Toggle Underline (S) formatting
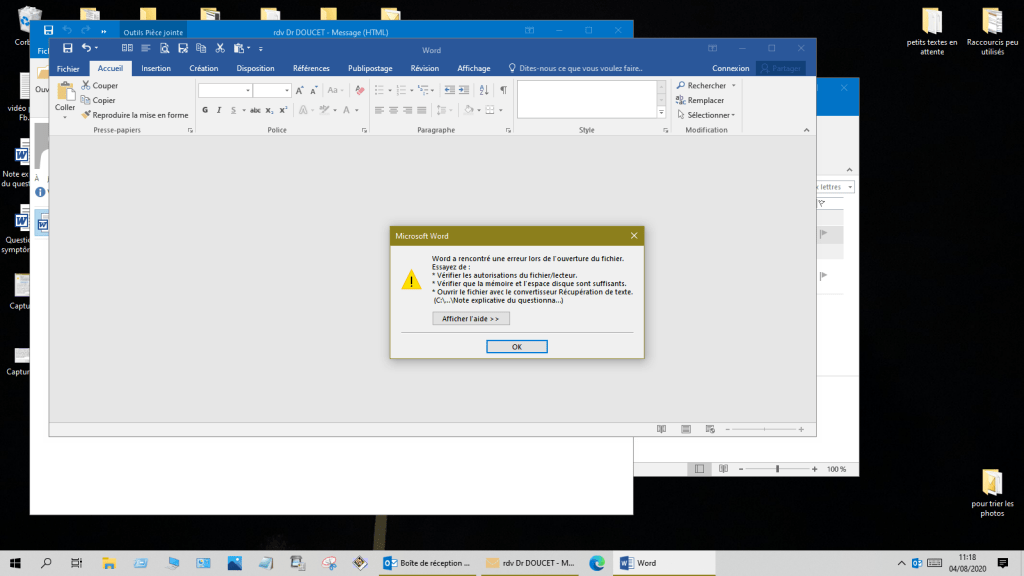This screenshot has width=1024, height=576. tap(233, 110)
